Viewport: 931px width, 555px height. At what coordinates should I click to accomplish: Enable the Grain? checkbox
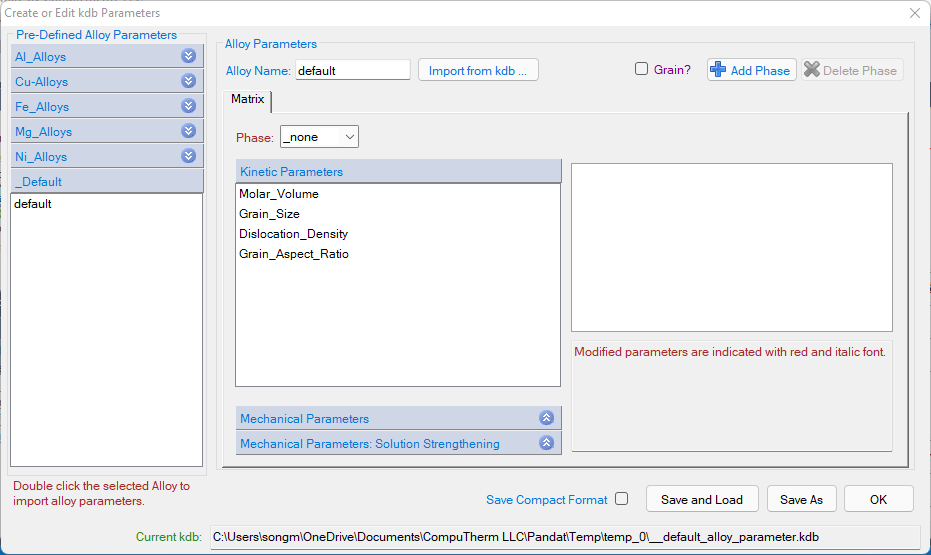point(642,70)
